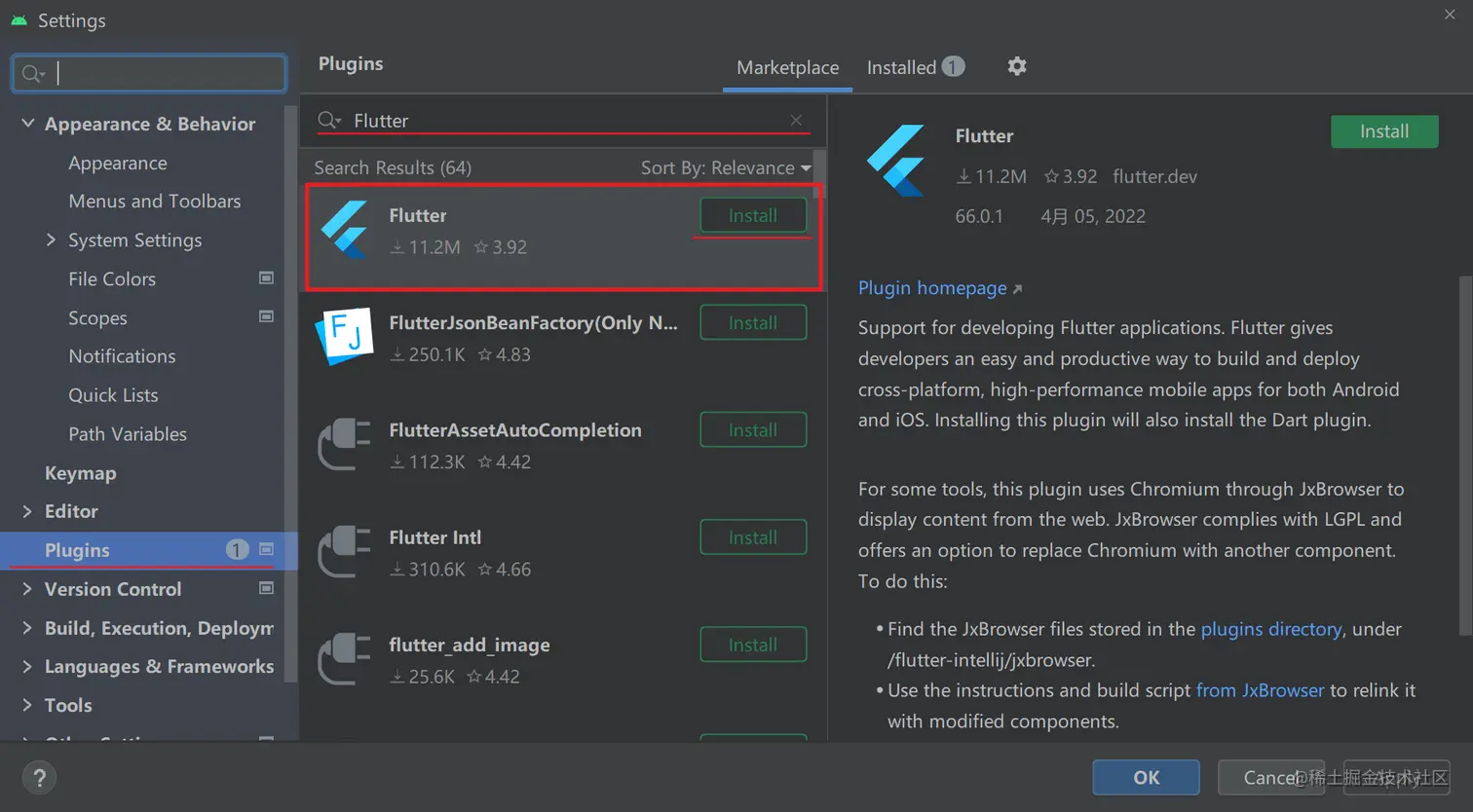This screenshot has height=812, width=1473.
Task: Install the Flutter plugin from results list
Action: tap(753, 215)
